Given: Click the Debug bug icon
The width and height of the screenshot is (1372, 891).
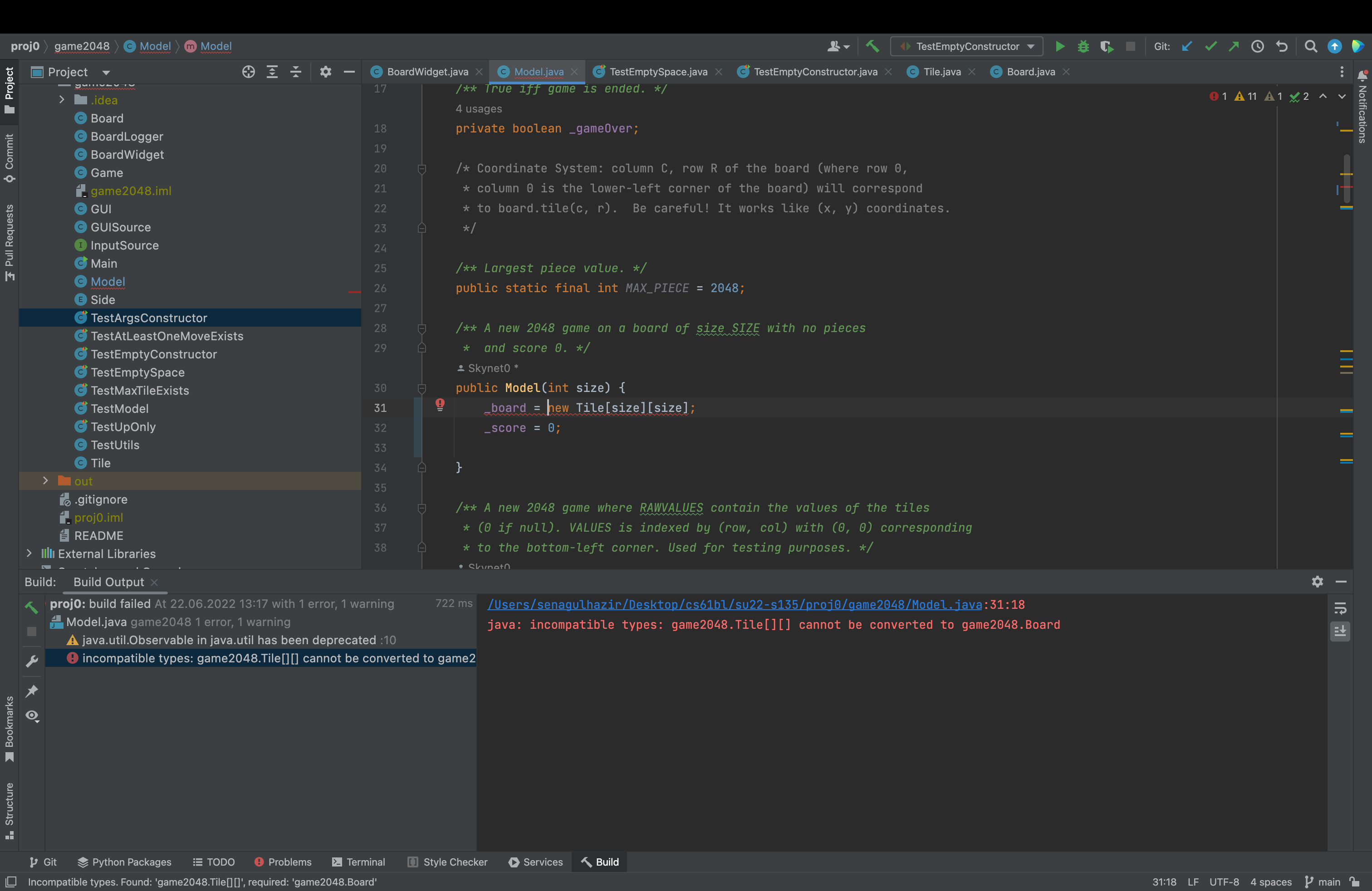Looking at the screenshot, I should [x=1083, y=46].
